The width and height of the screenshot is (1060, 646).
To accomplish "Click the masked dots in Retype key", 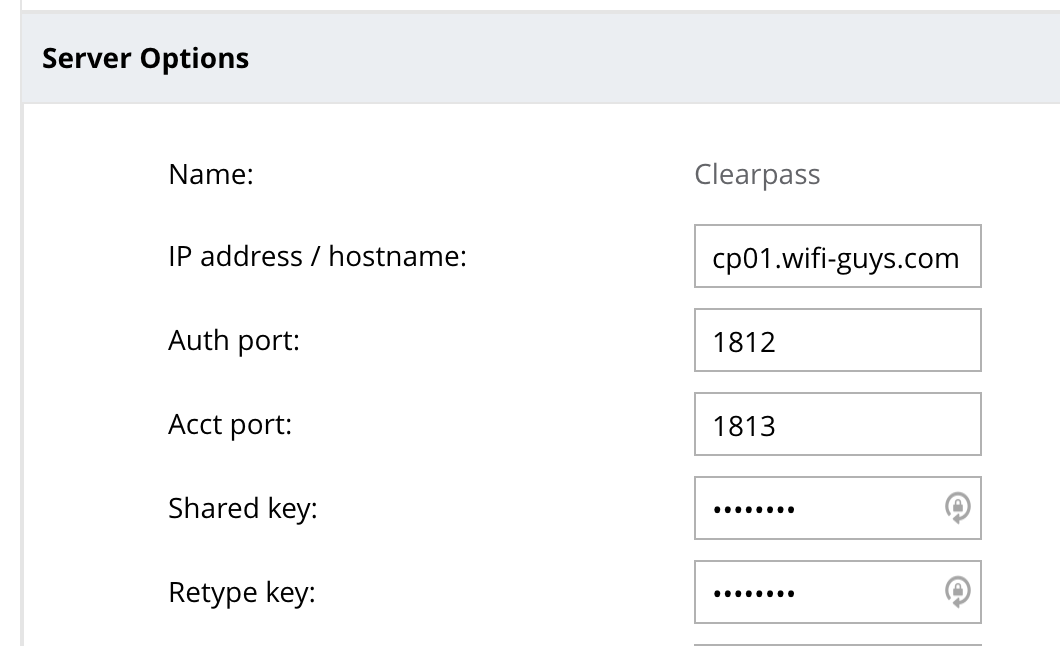I will pyautogui.click(x=754, y=594).
